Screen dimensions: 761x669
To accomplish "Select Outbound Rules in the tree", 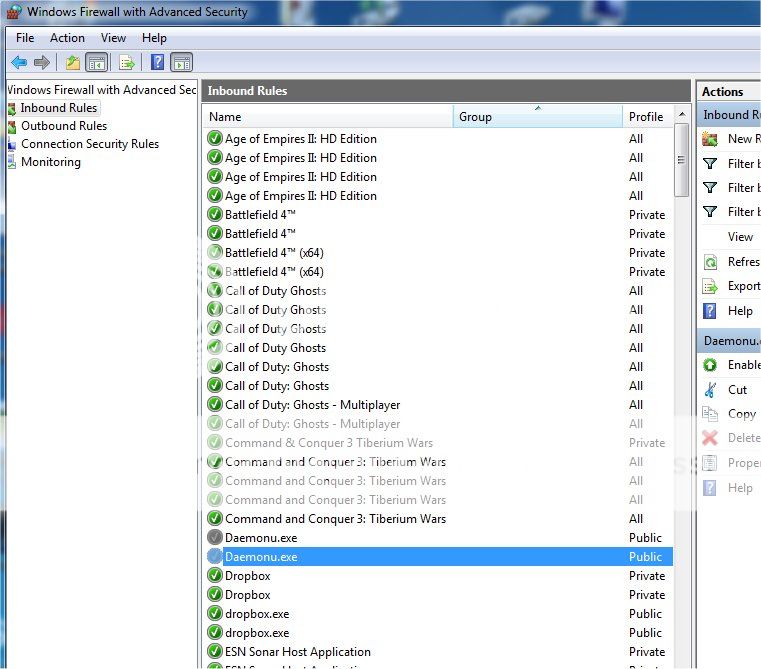I will pos(64,126).
